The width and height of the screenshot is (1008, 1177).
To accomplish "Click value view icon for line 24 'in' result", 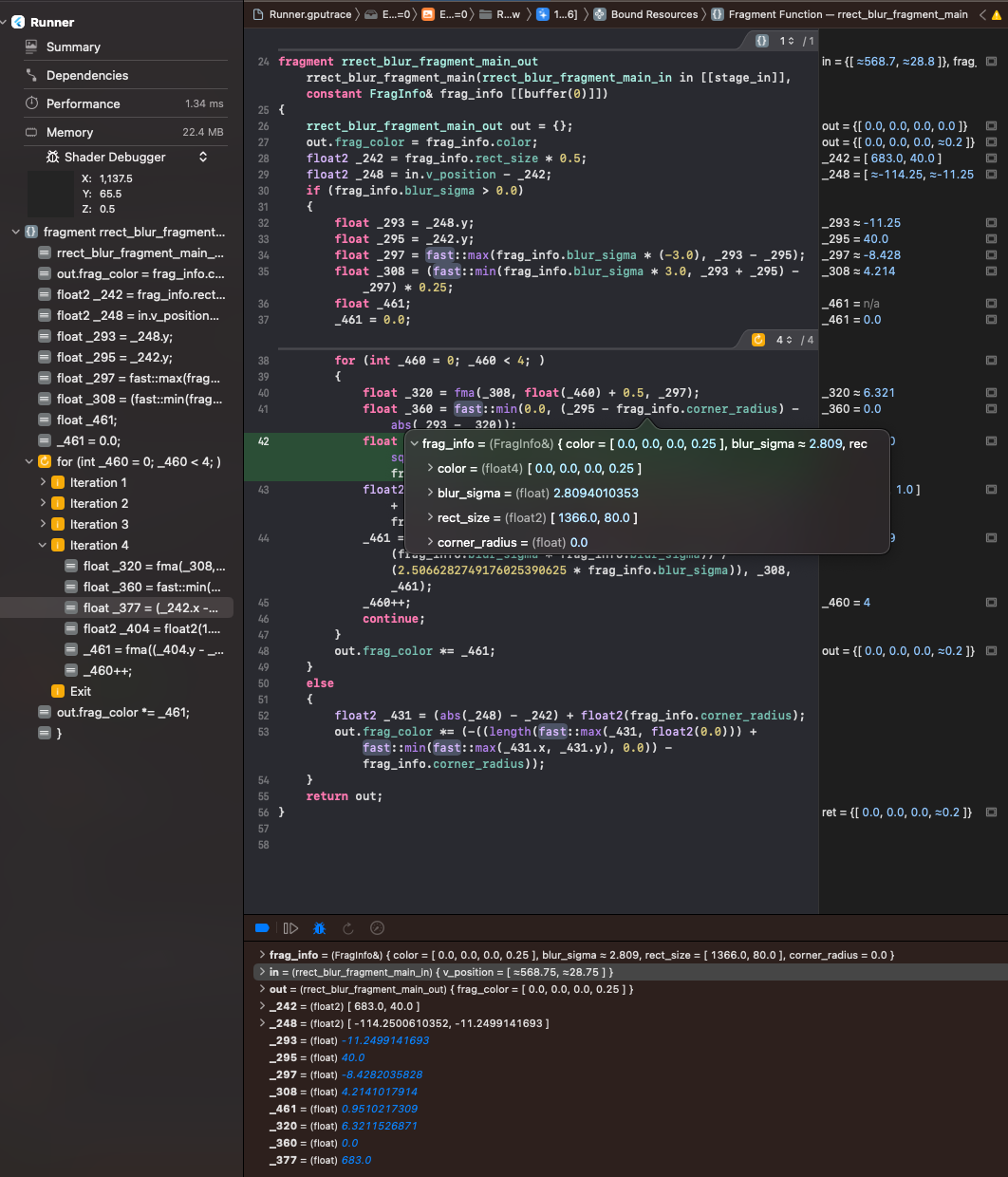I will click(x=991, y=62).
